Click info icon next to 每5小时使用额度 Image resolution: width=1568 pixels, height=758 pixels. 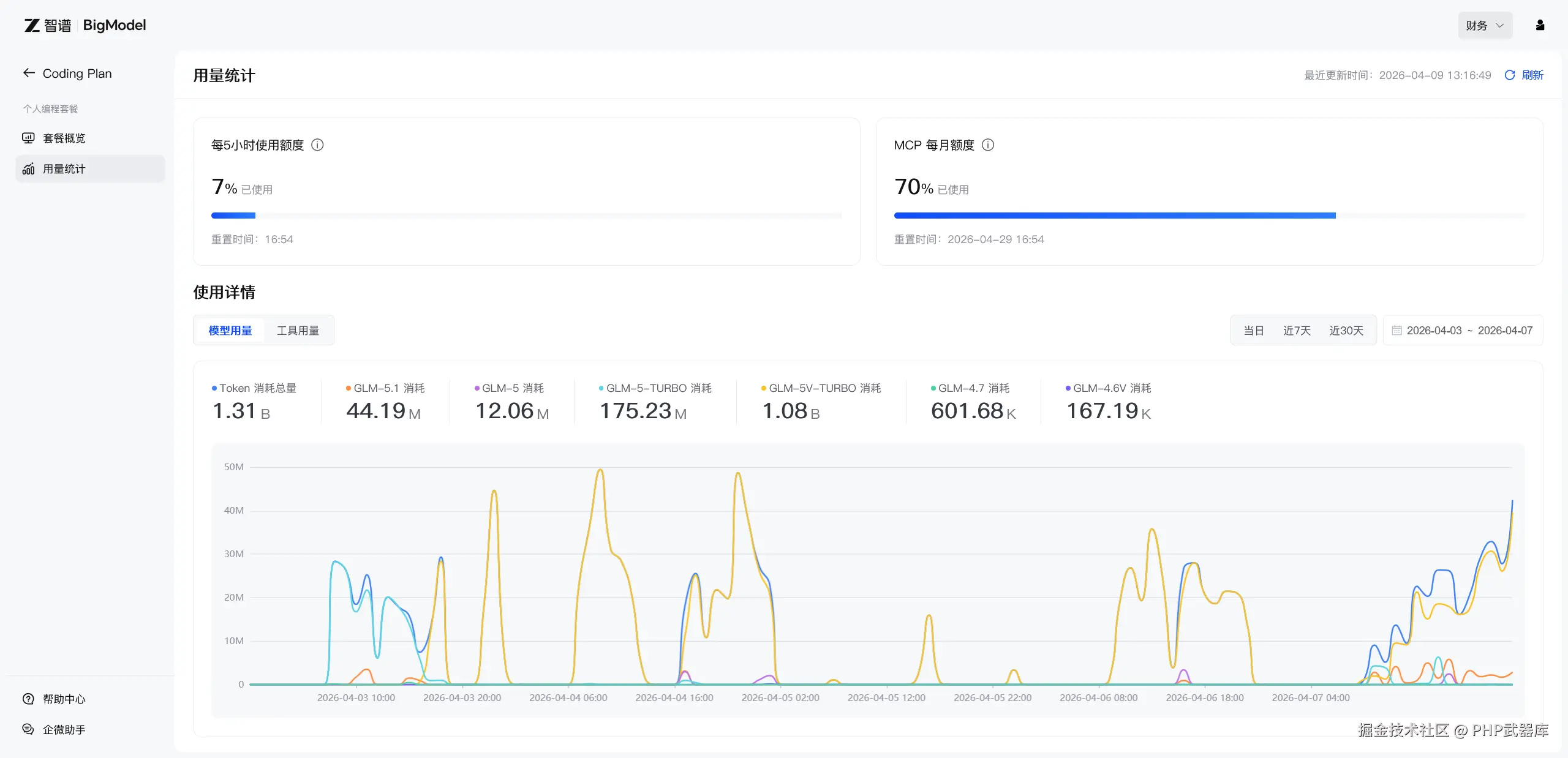317,145
